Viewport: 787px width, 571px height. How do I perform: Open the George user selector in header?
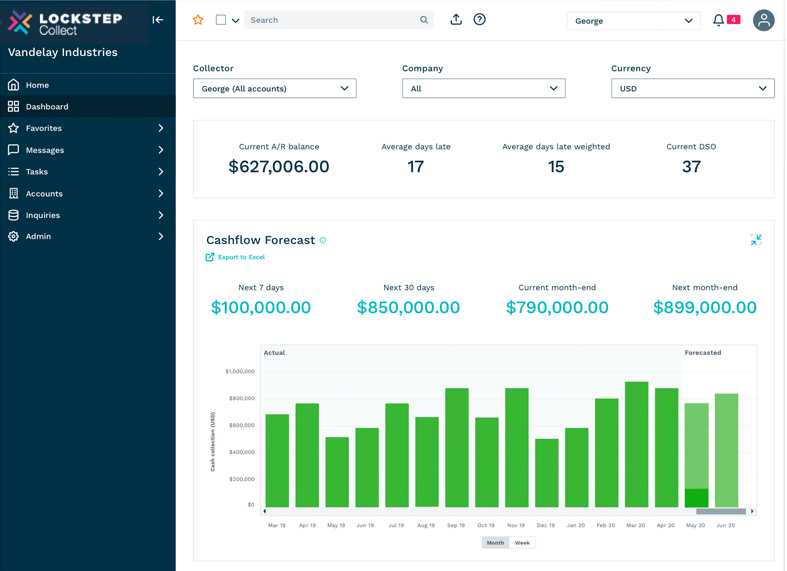pyautogui.click(x=633, y=21)
